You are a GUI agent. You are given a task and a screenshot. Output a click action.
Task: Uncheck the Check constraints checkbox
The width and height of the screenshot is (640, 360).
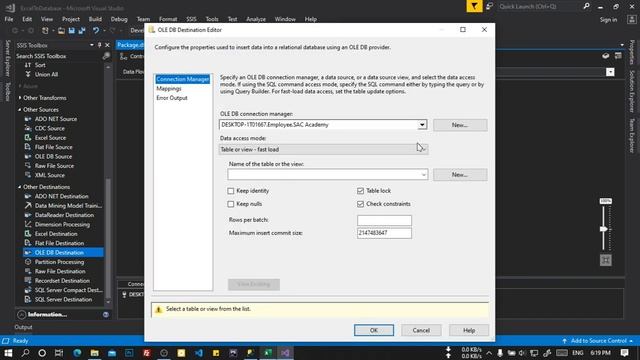(360, 204)
